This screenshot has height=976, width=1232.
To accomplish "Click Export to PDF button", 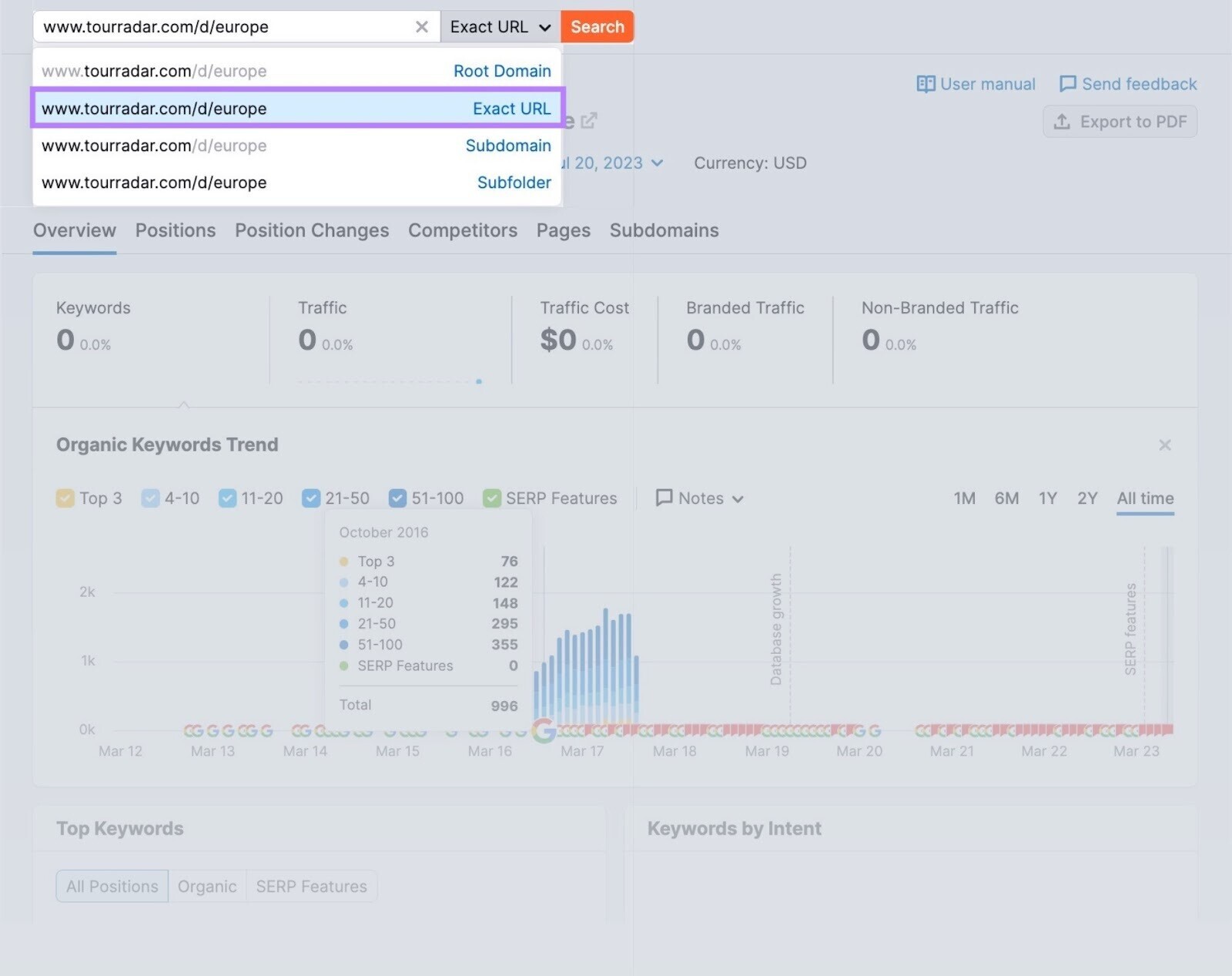I will pyautogui.click(x=1120, y=122).
